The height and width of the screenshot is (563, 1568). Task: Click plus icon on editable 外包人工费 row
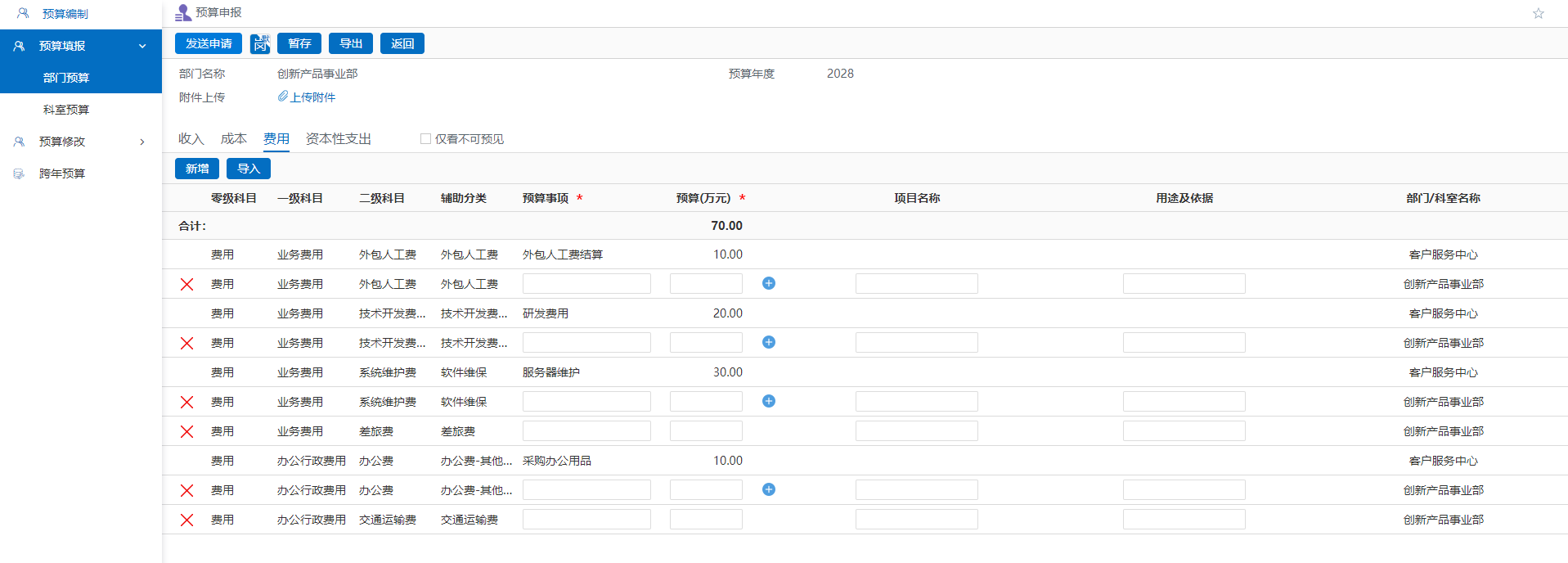[x=769, y=283]
